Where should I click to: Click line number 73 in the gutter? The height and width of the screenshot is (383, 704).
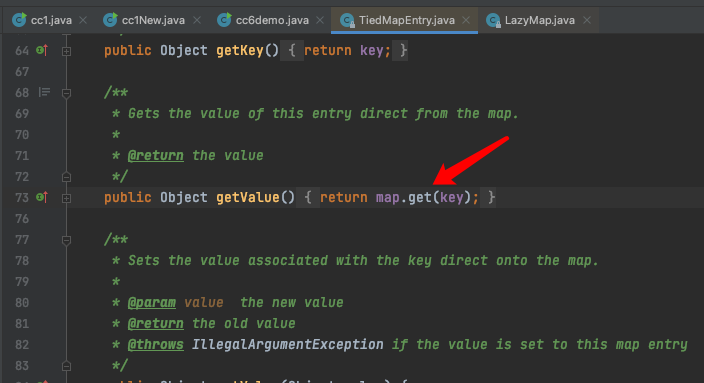click(x=22, y=198)
